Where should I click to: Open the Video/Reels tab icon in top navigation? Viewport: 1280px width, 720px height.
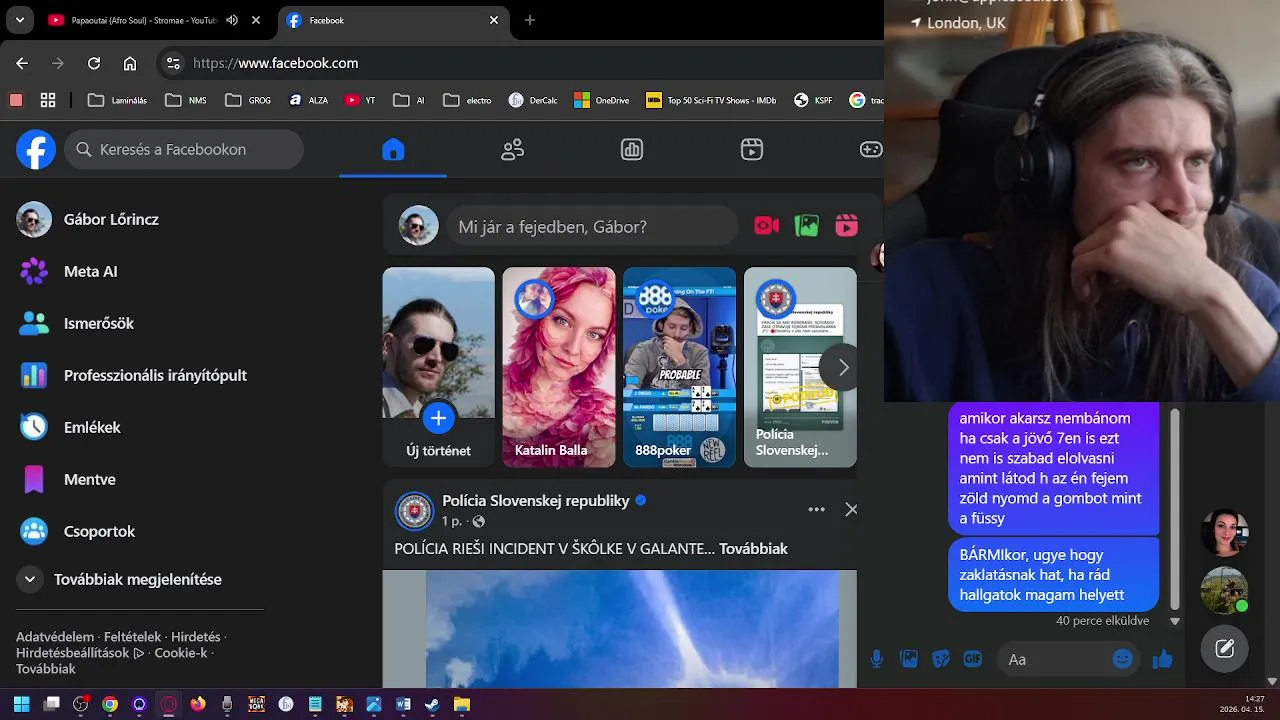pyautogui.click(x=752, y=150)
